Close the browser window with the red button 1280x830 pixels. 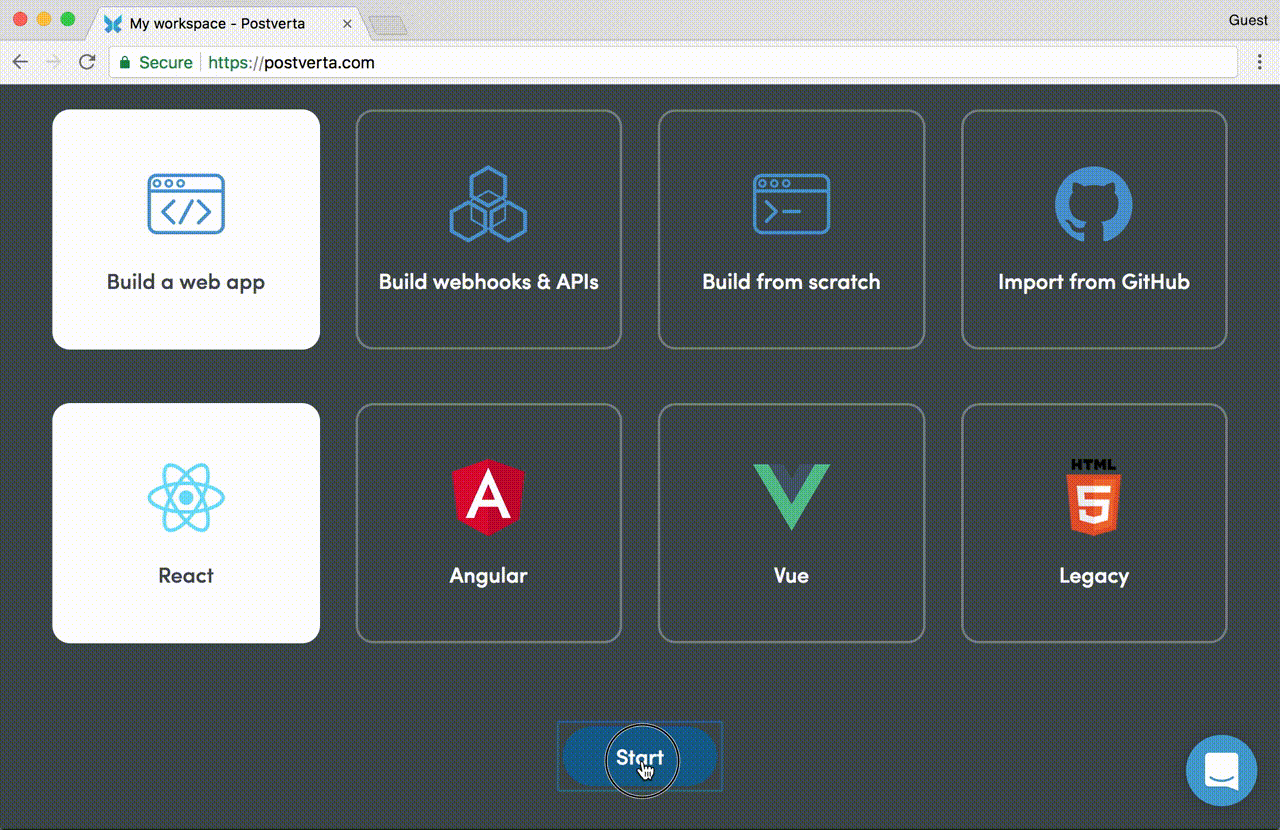click(x=20, y=19)
